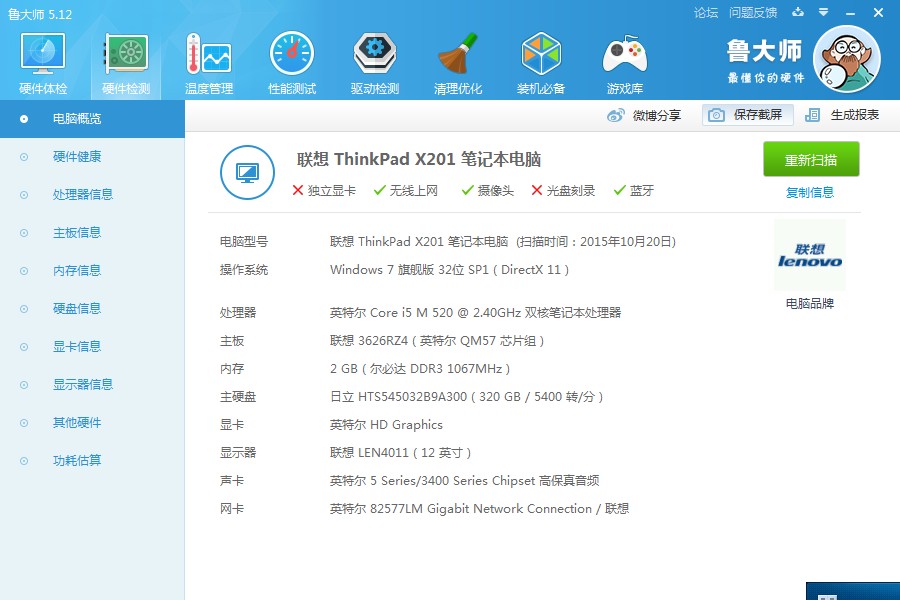The height and width of the screenshot is (600, 900).
Task: Switch to 硬盘信息 in the sidebar
Action: (77, 309)
